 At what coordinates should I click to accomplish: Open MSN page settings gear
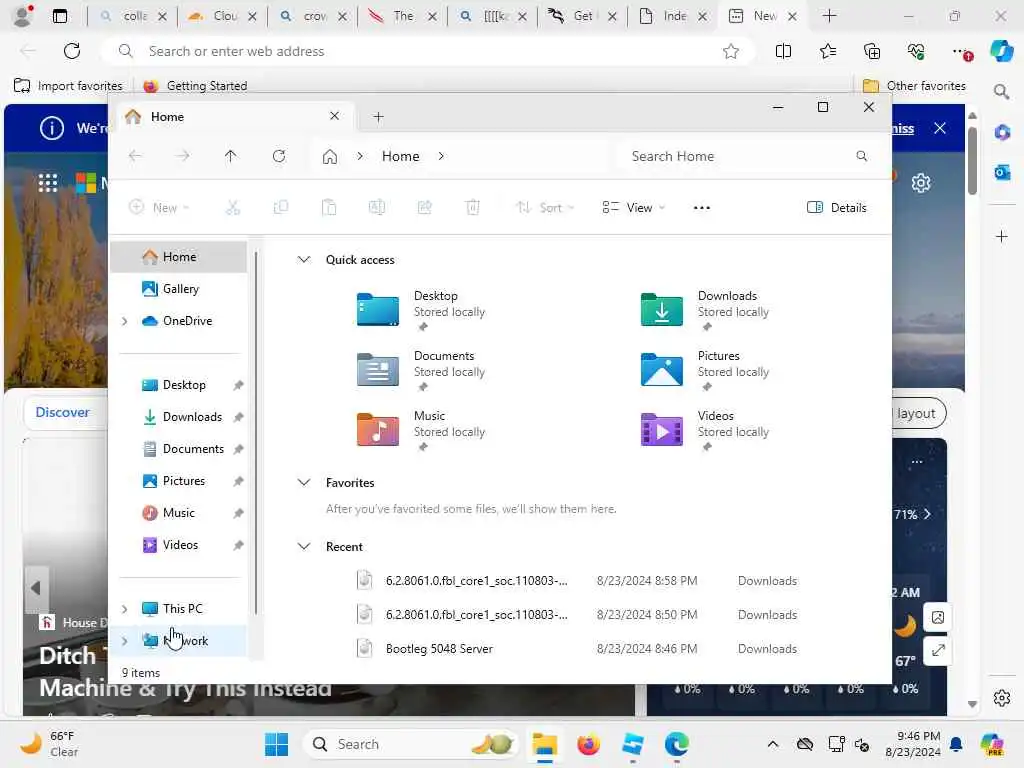pyautogui.click(x=921, y=184)
